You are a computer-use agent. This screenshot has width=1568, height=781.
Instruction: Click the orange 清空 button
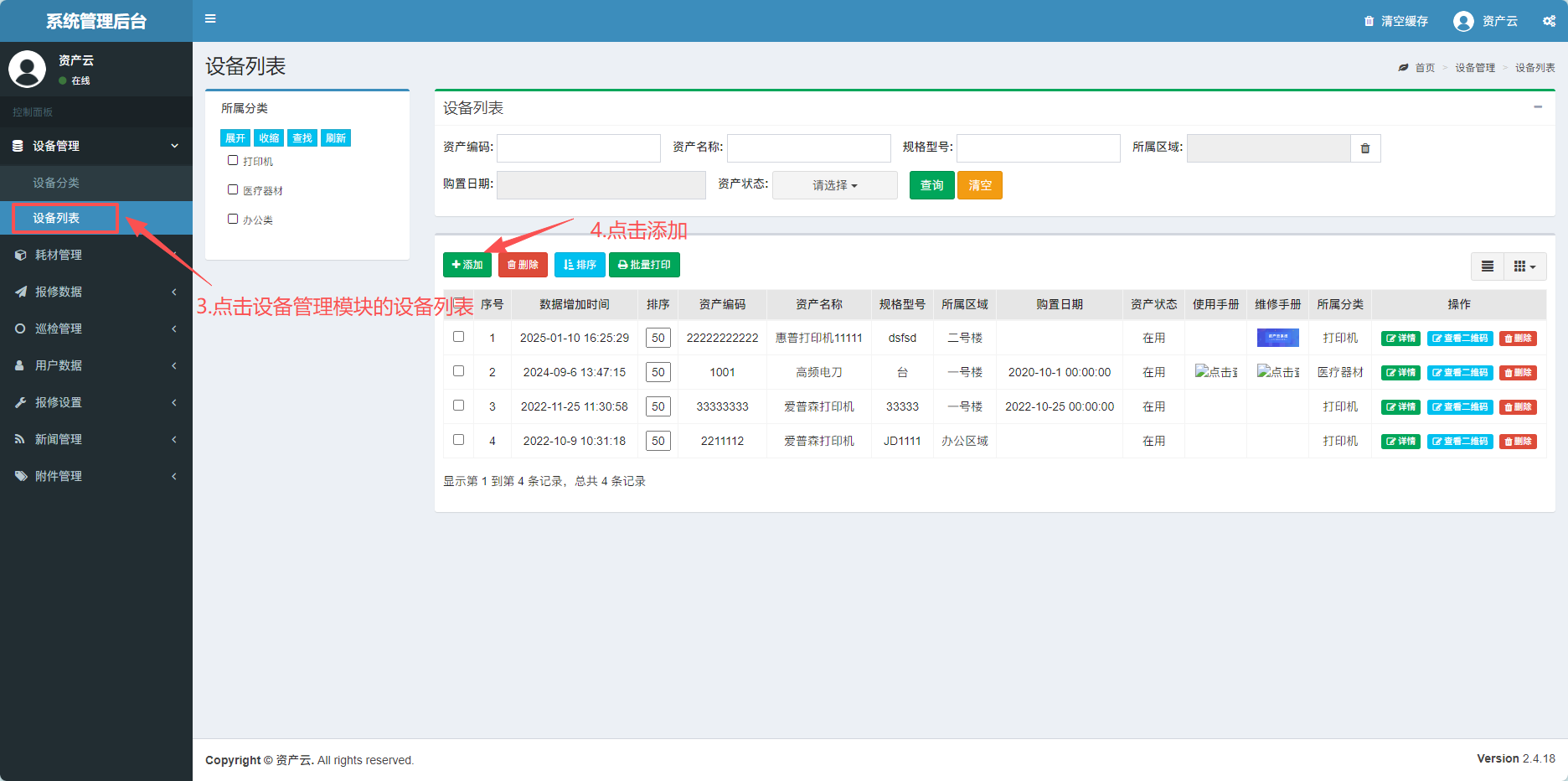point(979,185)
